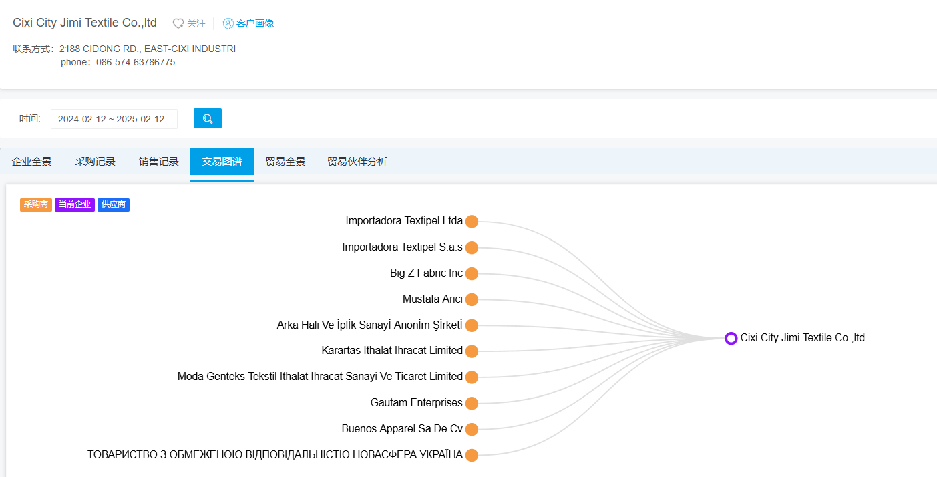
Task: Select Buenos Apparel Sa De Cv label
Action: point(402,429)
